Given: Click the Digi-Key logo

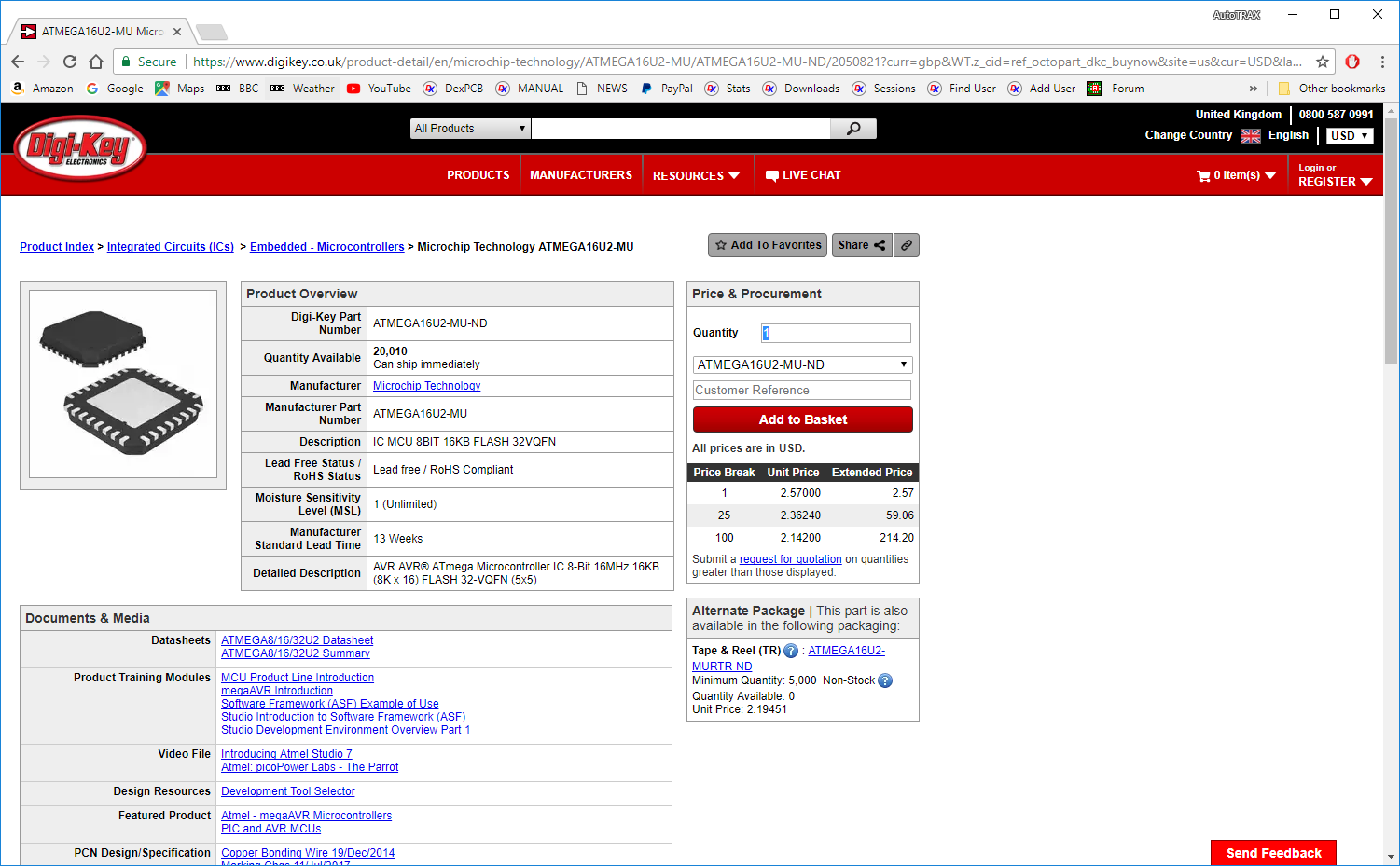Looking at the screenshot, I should coord(81,148).
